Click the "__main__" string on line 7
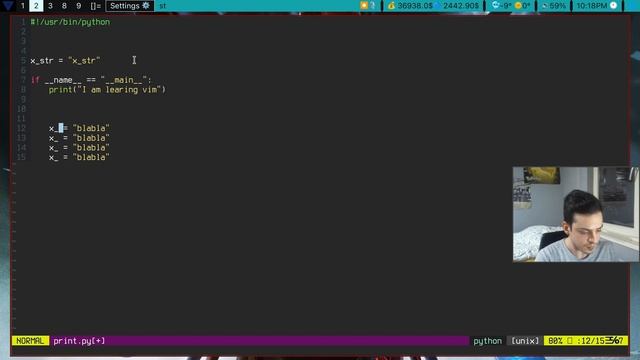The height and width of the screenshot is (360, 640). pos(124,80)
